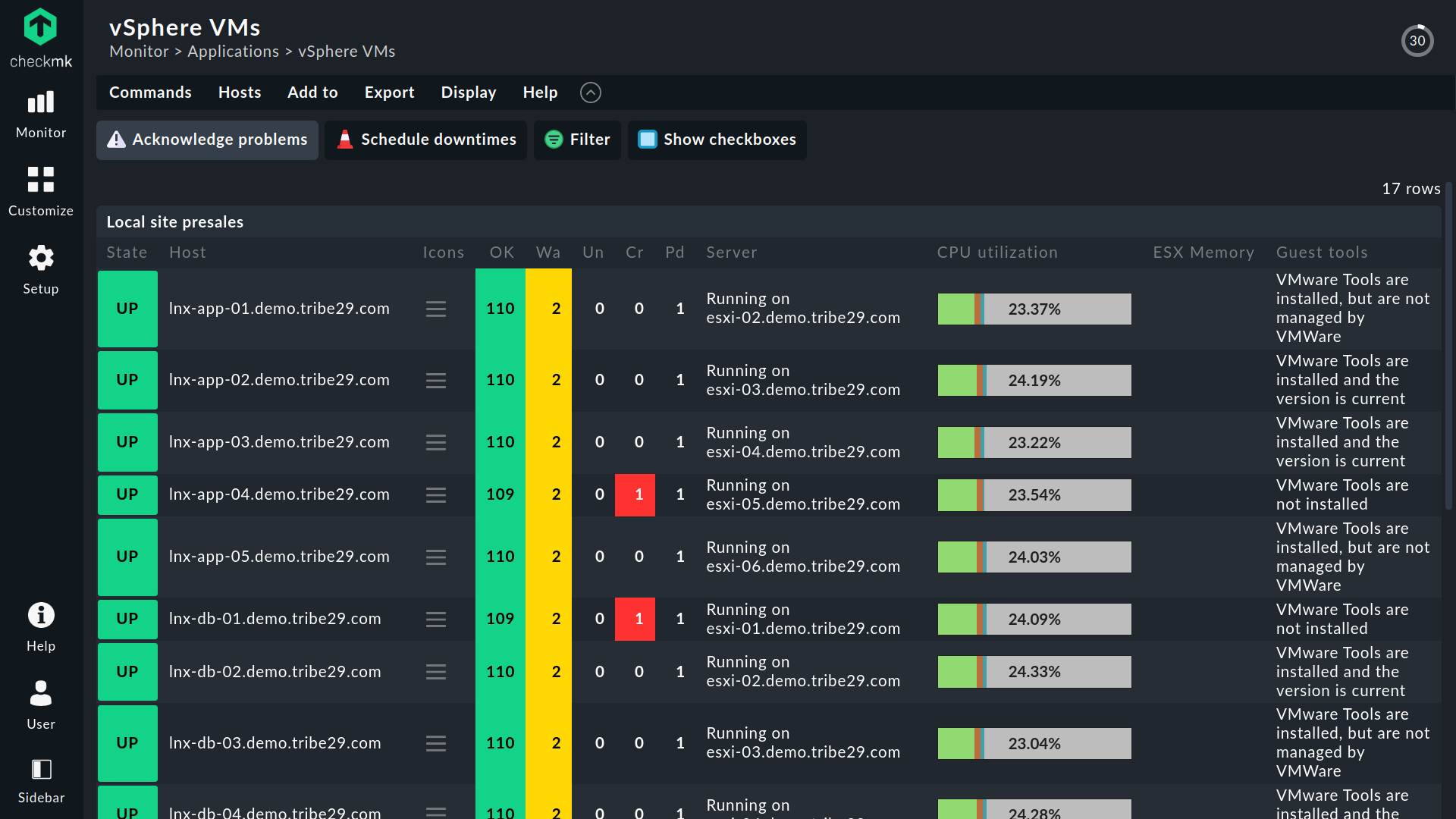1456x819 pixels.
Task: Open the Help info menu
Action: pos(41,627)
